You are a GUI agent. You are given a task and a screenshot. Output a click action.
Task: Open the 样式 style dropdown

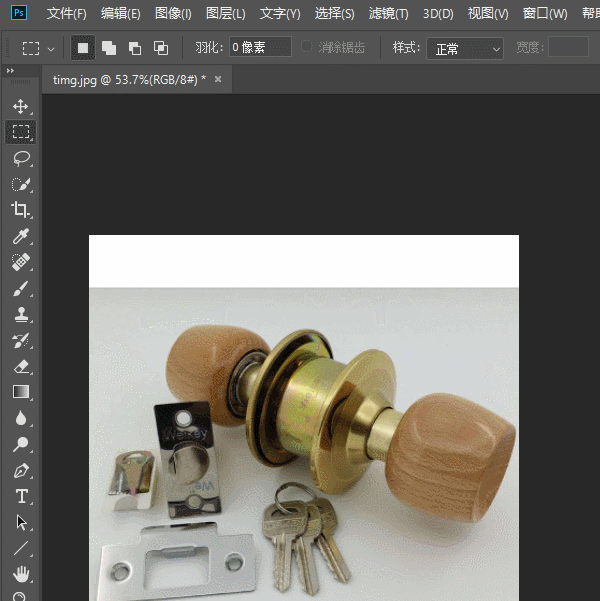(x=465, y=48)
